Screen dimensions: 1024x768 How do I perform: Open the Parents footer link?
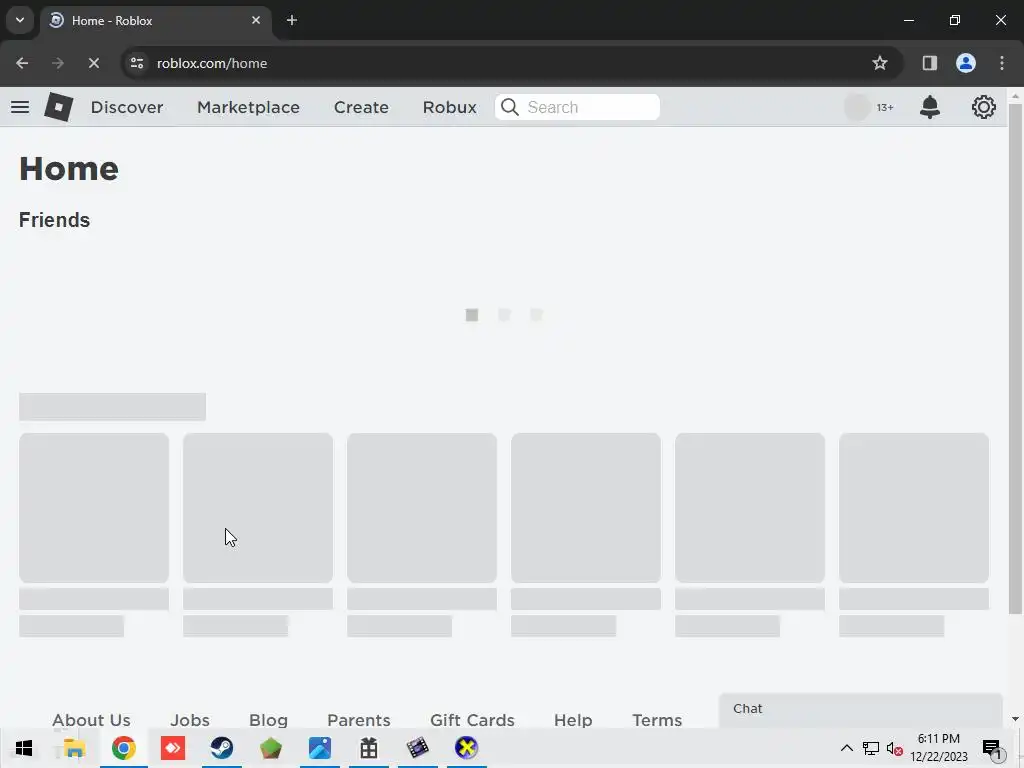(359, 720)
